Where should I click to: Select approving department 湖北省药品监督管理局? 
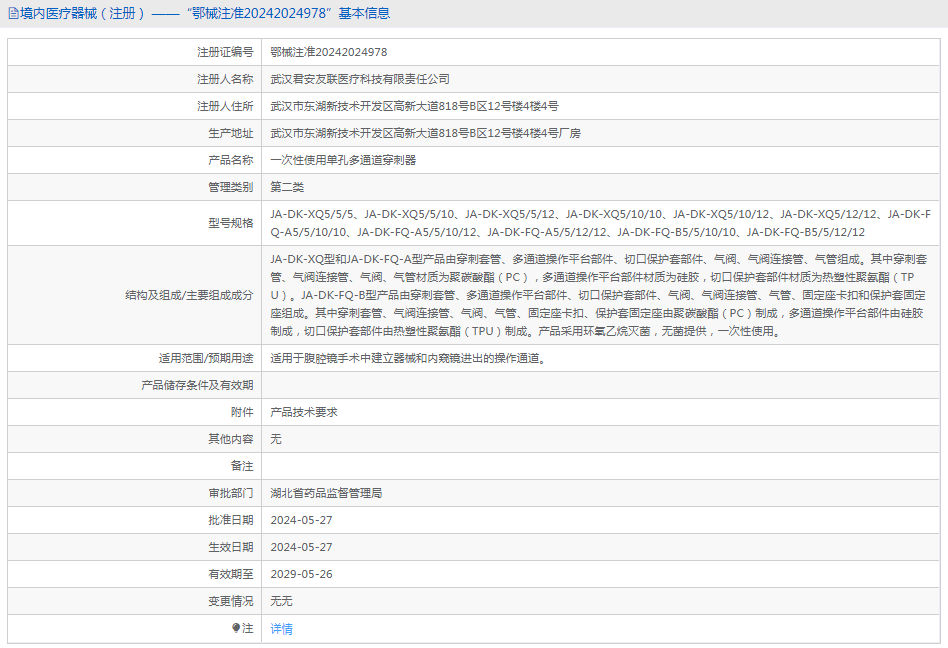tap(326, 493)
